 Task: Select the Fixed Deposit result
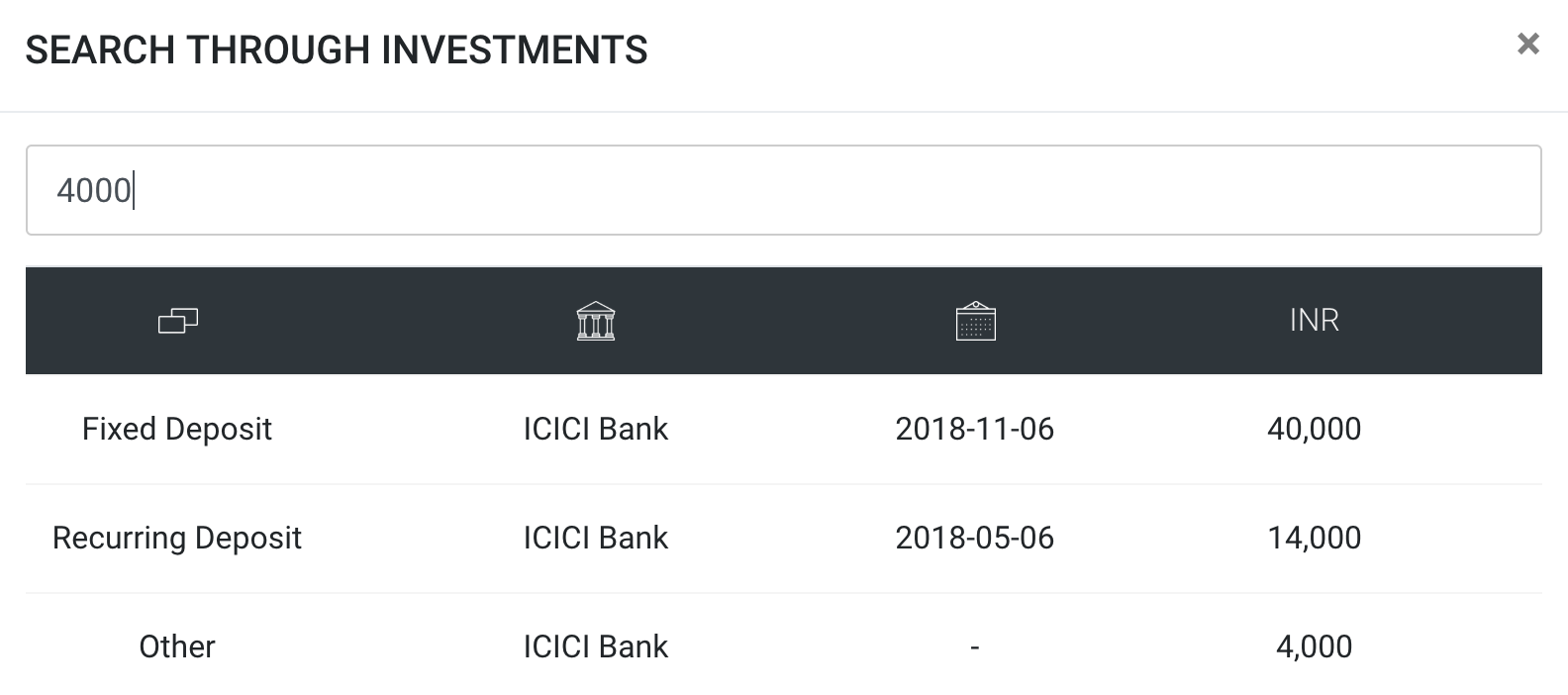(x=177, y=429)
